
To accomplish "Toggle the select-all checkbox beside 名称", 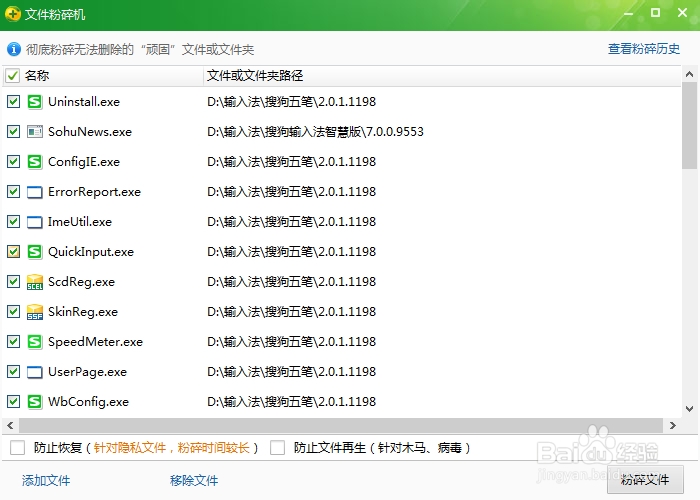I will [12, 76].
